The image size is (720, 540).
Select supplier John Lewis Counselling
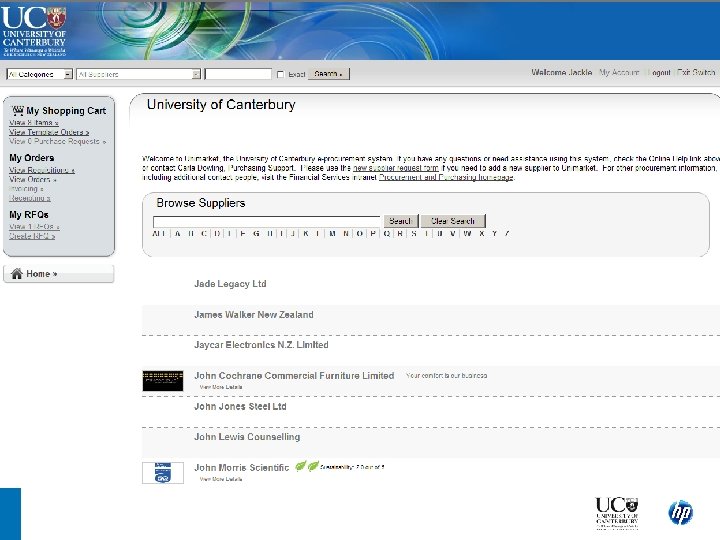[x=247, y=437]
